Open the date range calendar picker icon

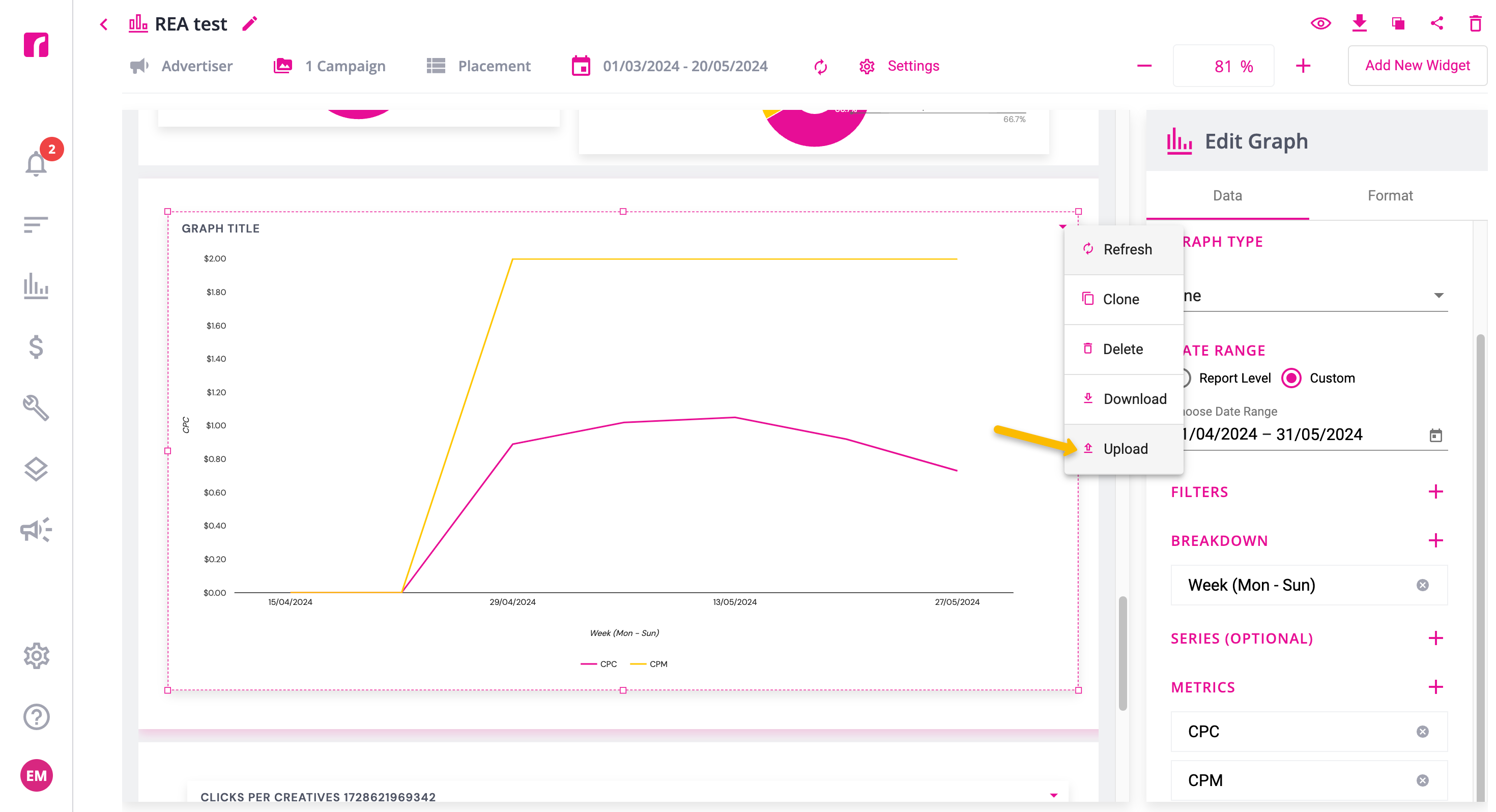pos(1435,435)
